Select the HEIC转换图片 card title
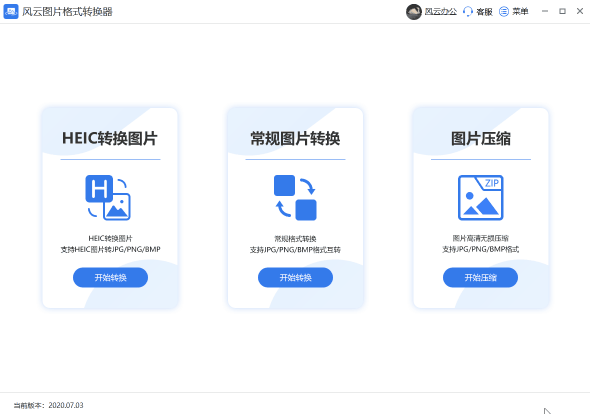This screenshot has height=414, width=590. coord(110,138)
